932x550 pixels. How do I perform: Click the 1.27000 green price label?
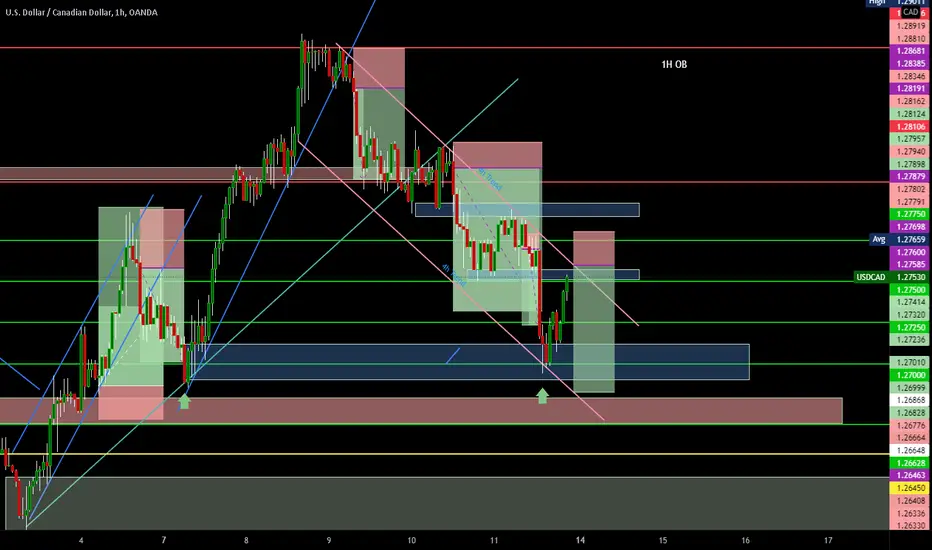click(x=909, y=375)
